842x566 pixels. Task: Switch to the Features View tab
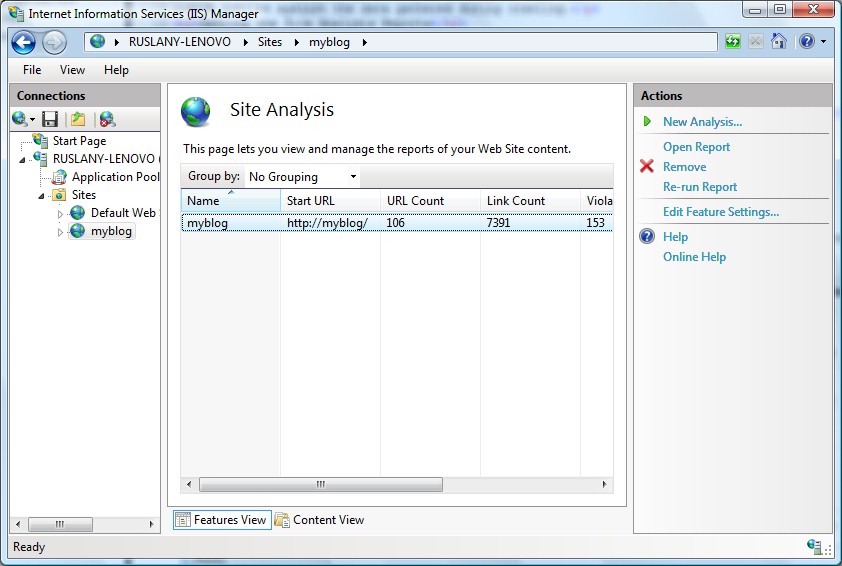point(222,520)
